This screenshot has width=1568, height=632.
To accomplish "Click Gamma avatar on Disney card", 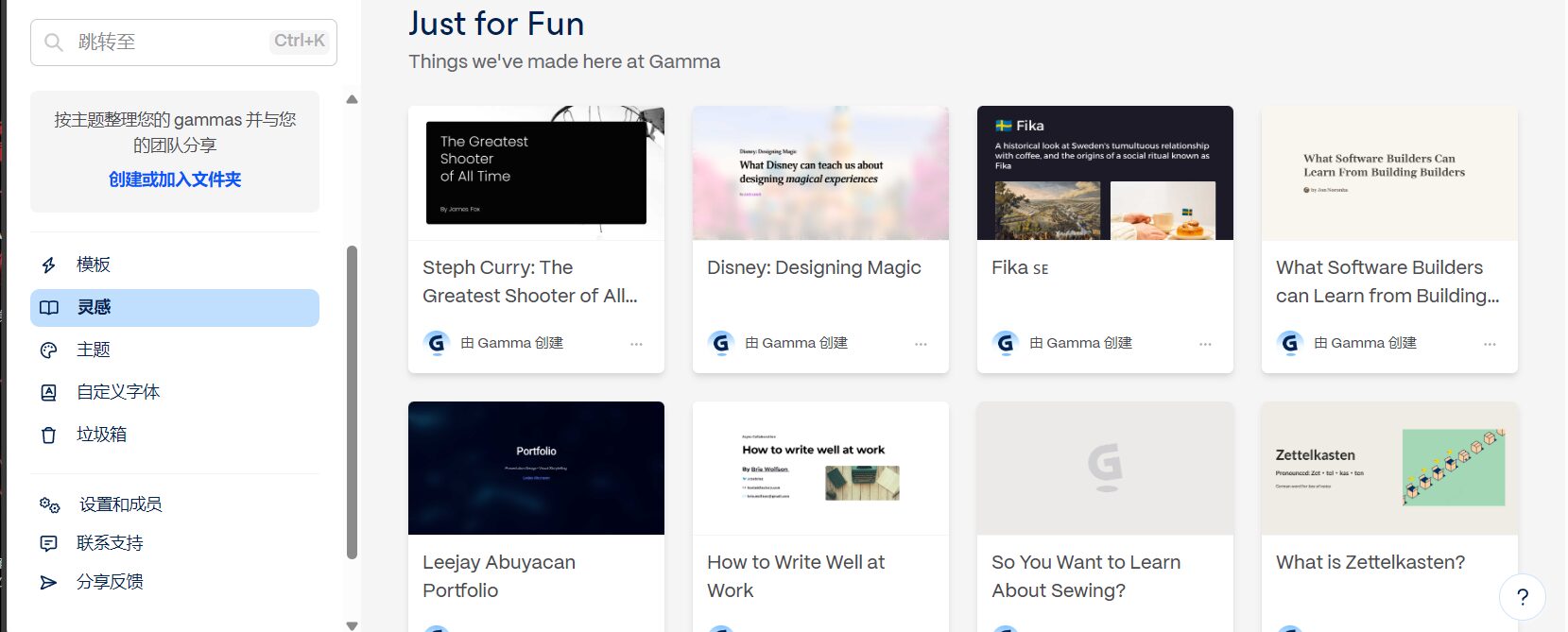I will click(x=721, y=343).
